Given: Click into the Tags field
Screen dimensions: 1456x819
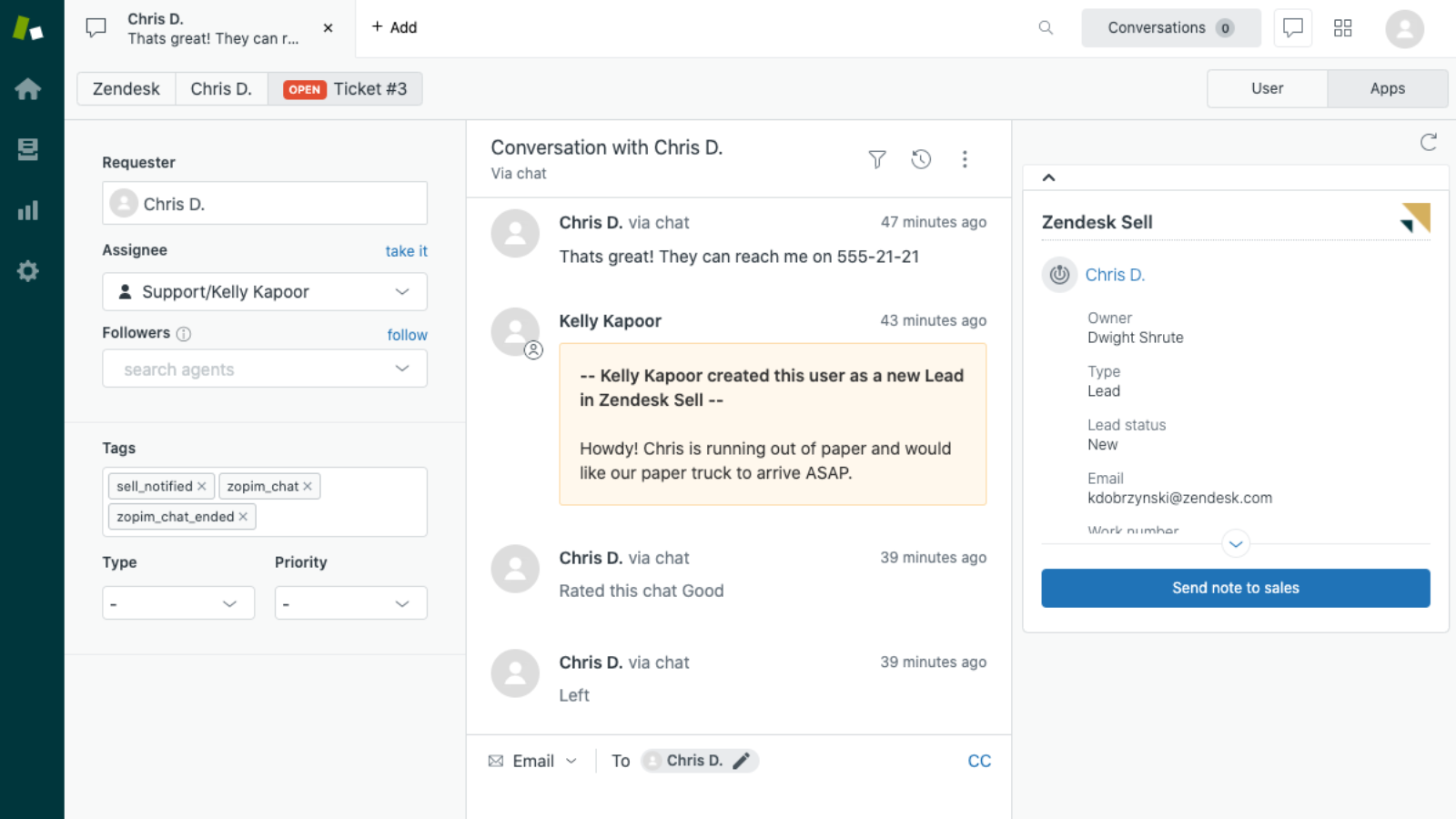Looking at the screenshot, I should pos(265,501).
